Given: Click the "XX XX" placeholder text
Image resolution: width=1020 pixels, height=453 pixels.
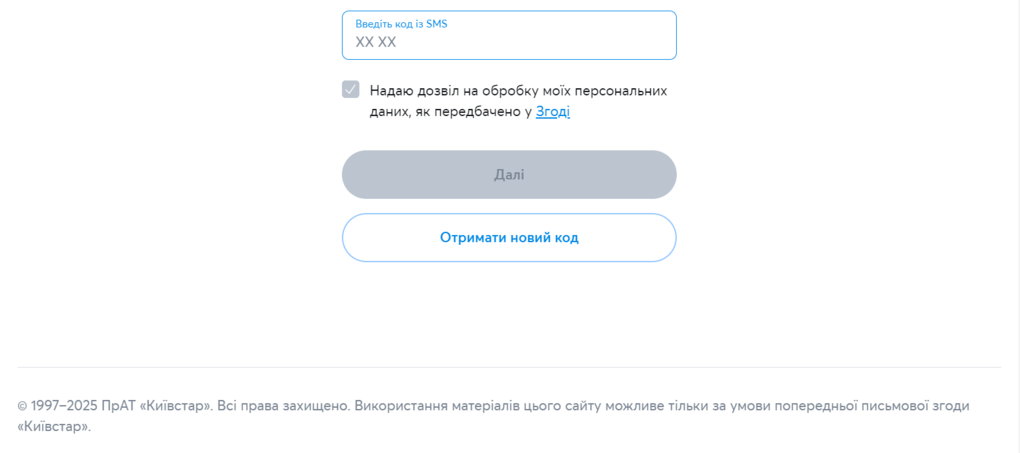Looking at the screenshot, I should 376,42.
